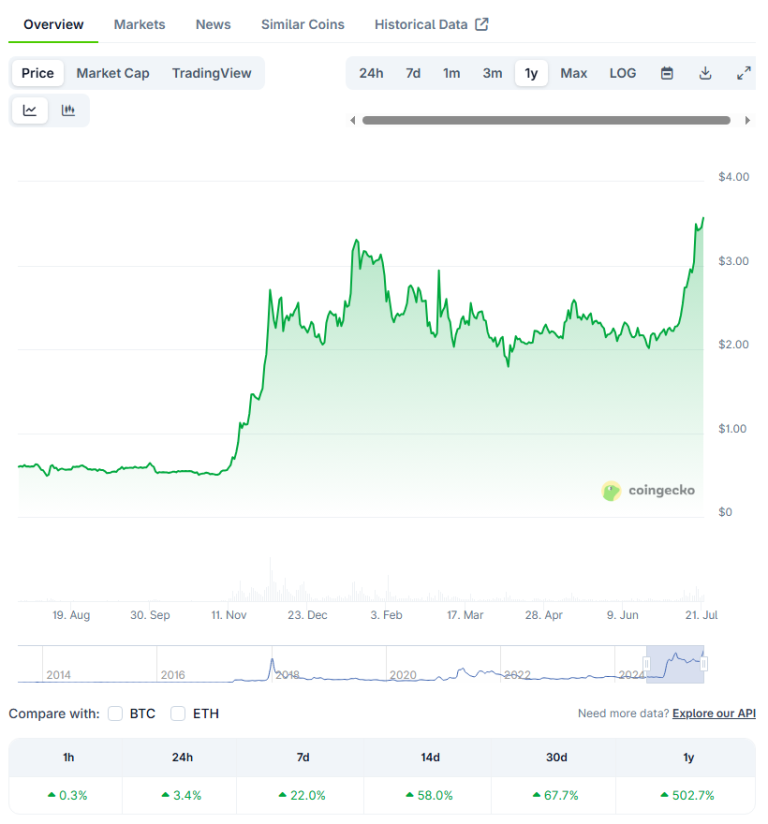Download the chart data
This screenshot has width=768, height=824.
(x=704, y=72)
